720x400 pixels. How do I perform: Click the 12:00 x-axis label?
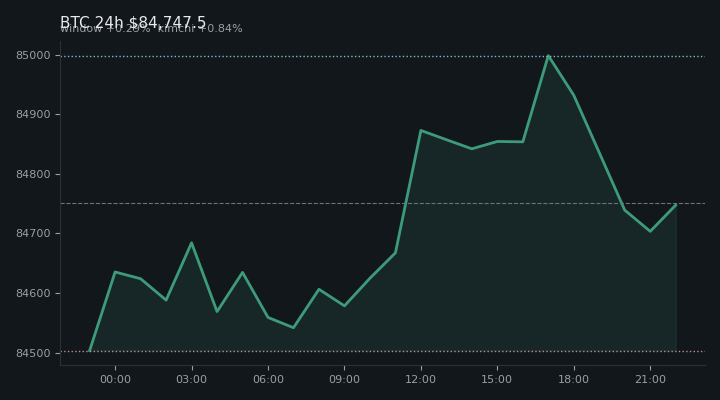point(421,379)
